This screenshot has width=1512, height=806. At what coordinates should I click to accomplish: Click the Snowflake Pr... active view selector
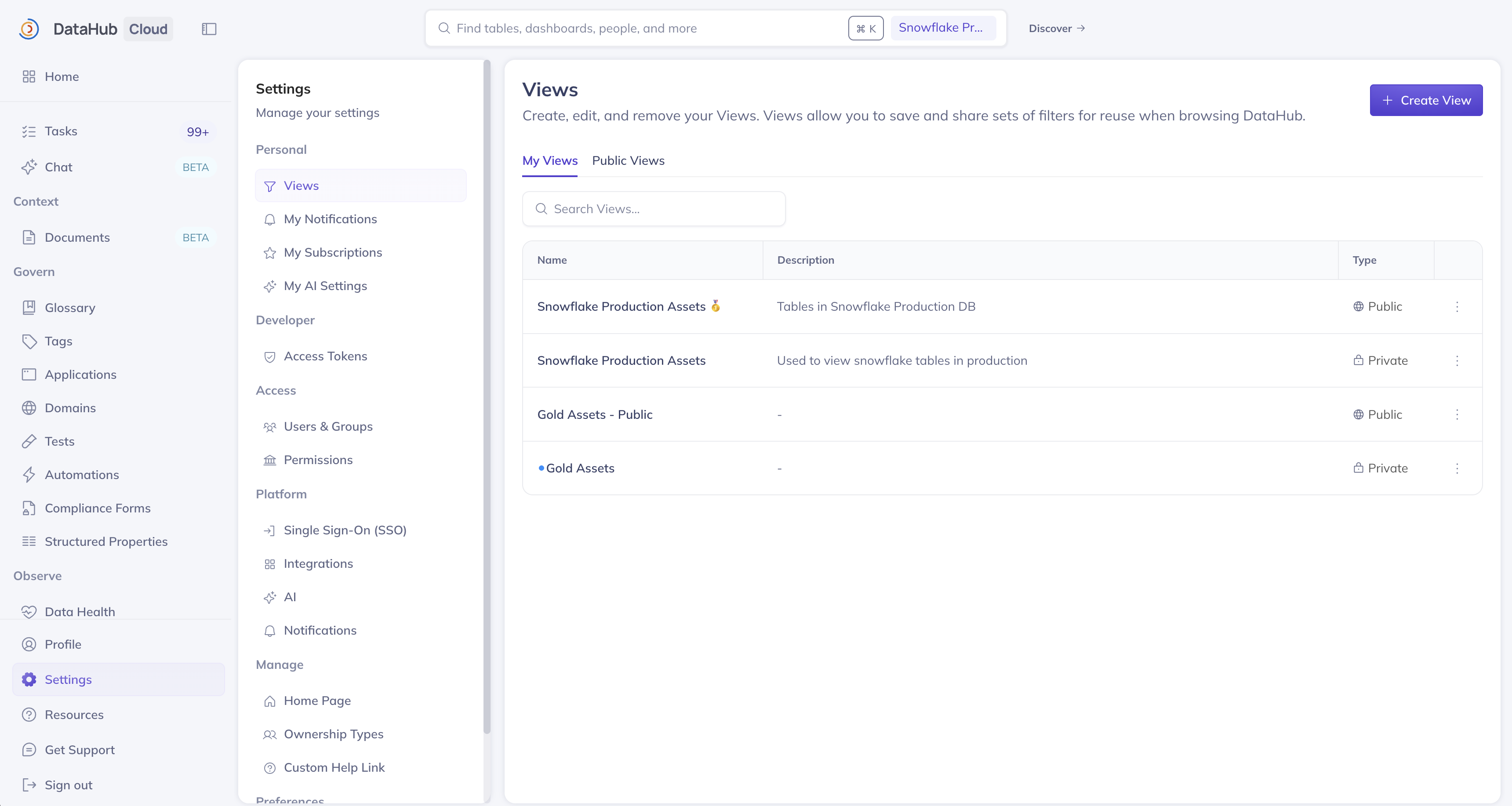coord(942,28)
